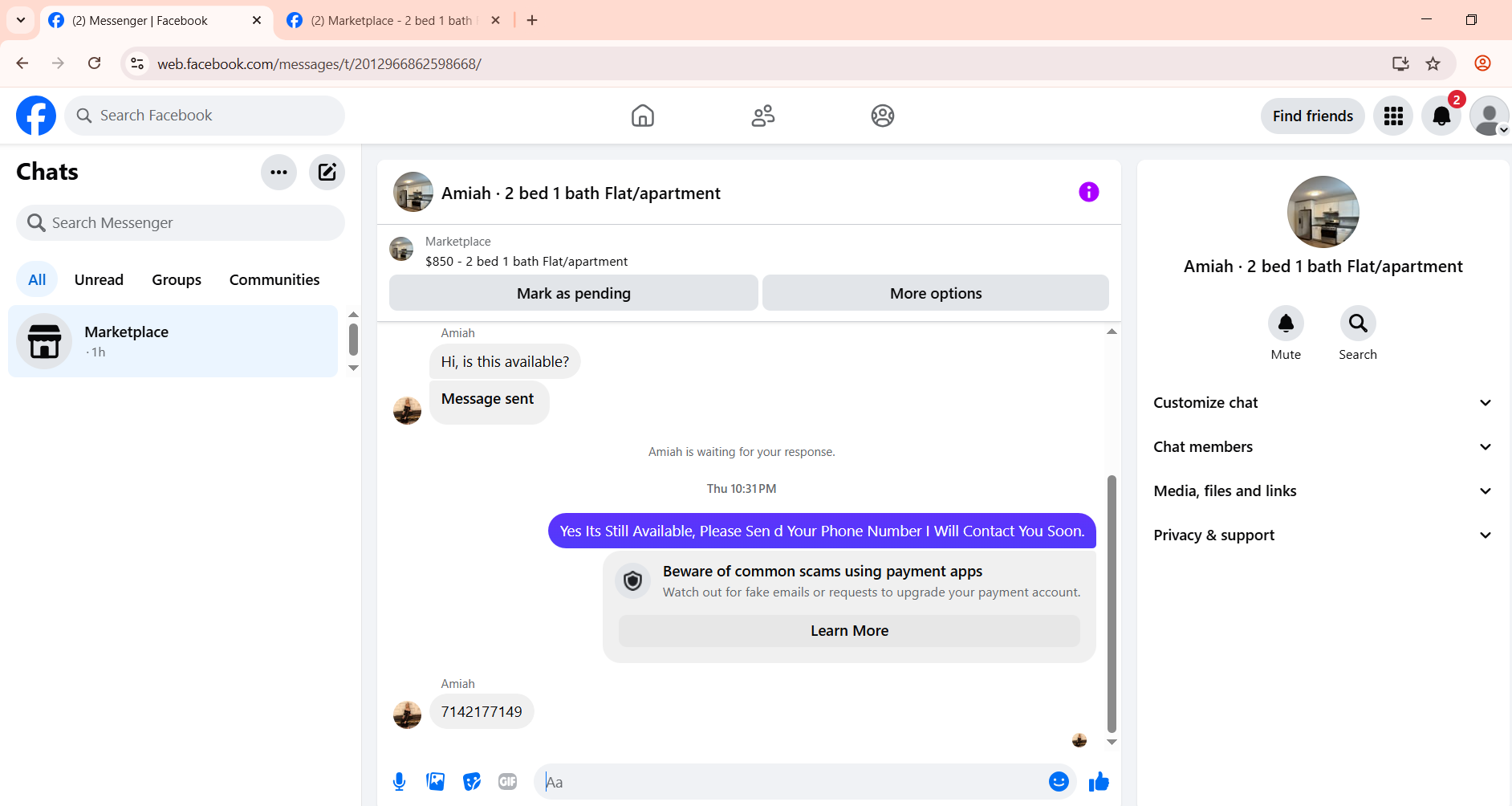1512x806 pixels.
Task: Open the Notifications bell with badge
Action: point(1441,116)
